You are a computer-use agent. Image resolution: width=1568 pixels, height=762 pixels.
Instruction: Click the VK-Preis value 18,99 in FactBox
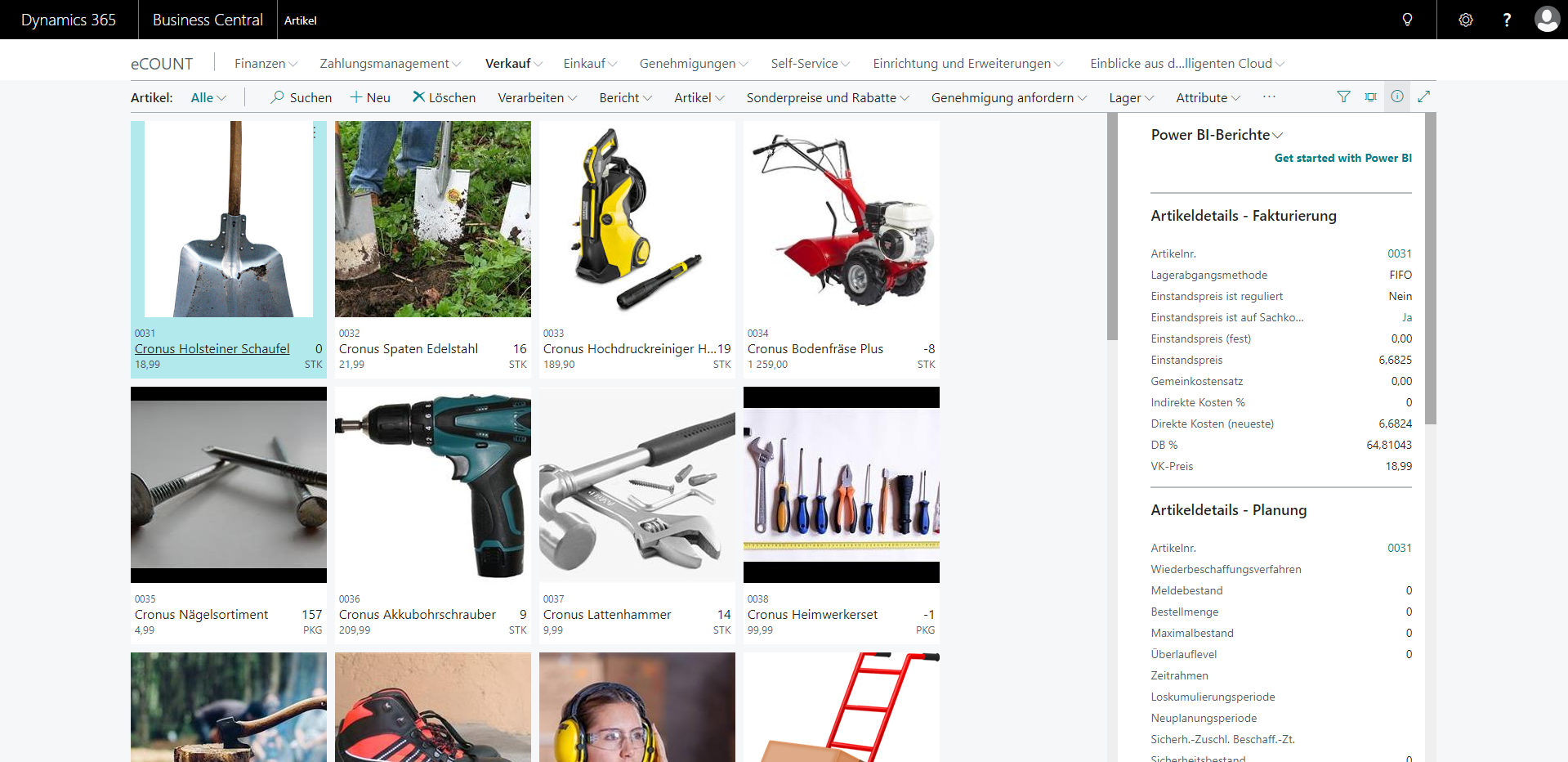(x=1398, y=467)
